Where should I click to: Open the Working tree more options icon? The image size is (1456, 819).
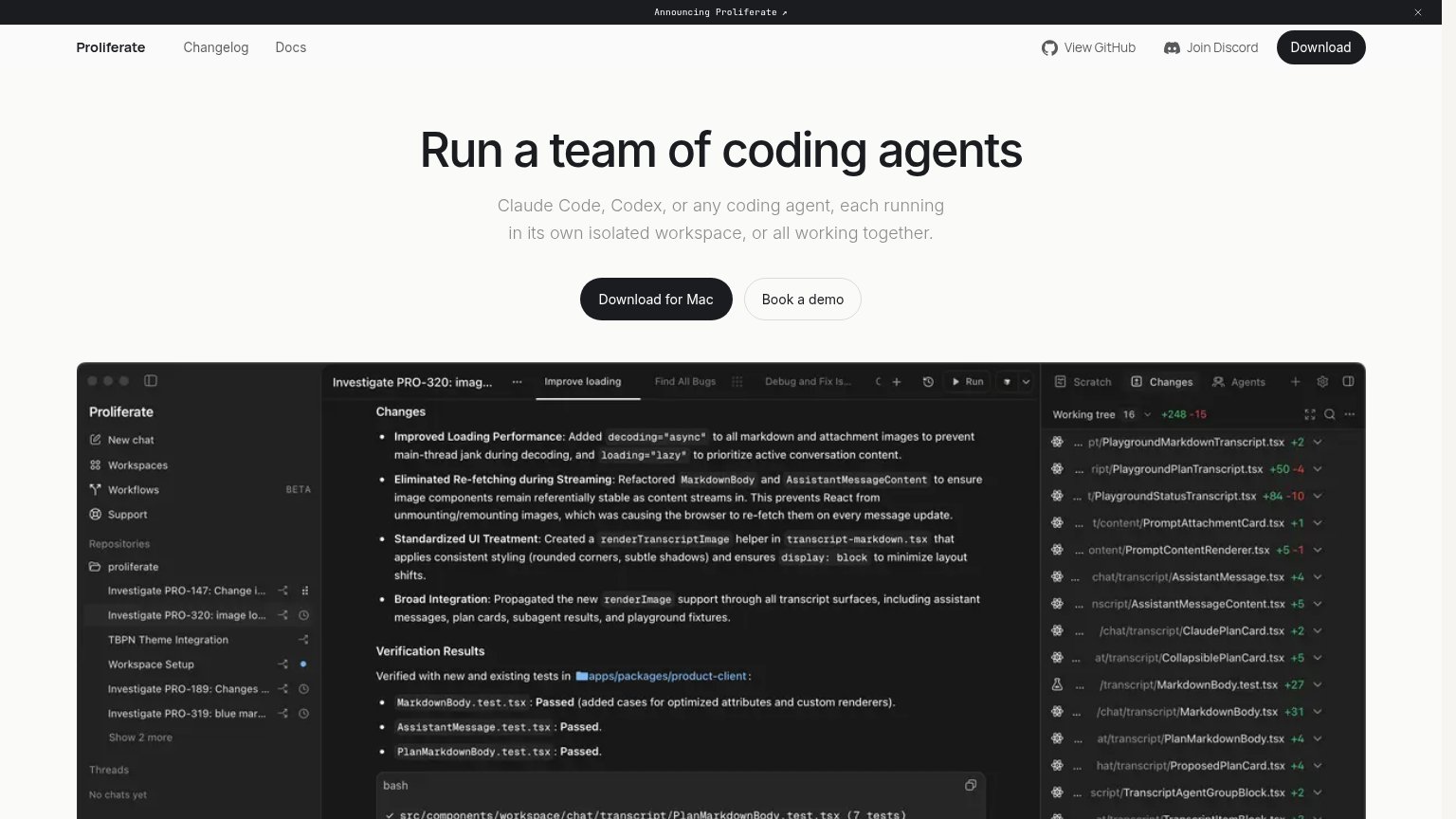tap(1350, 414)
